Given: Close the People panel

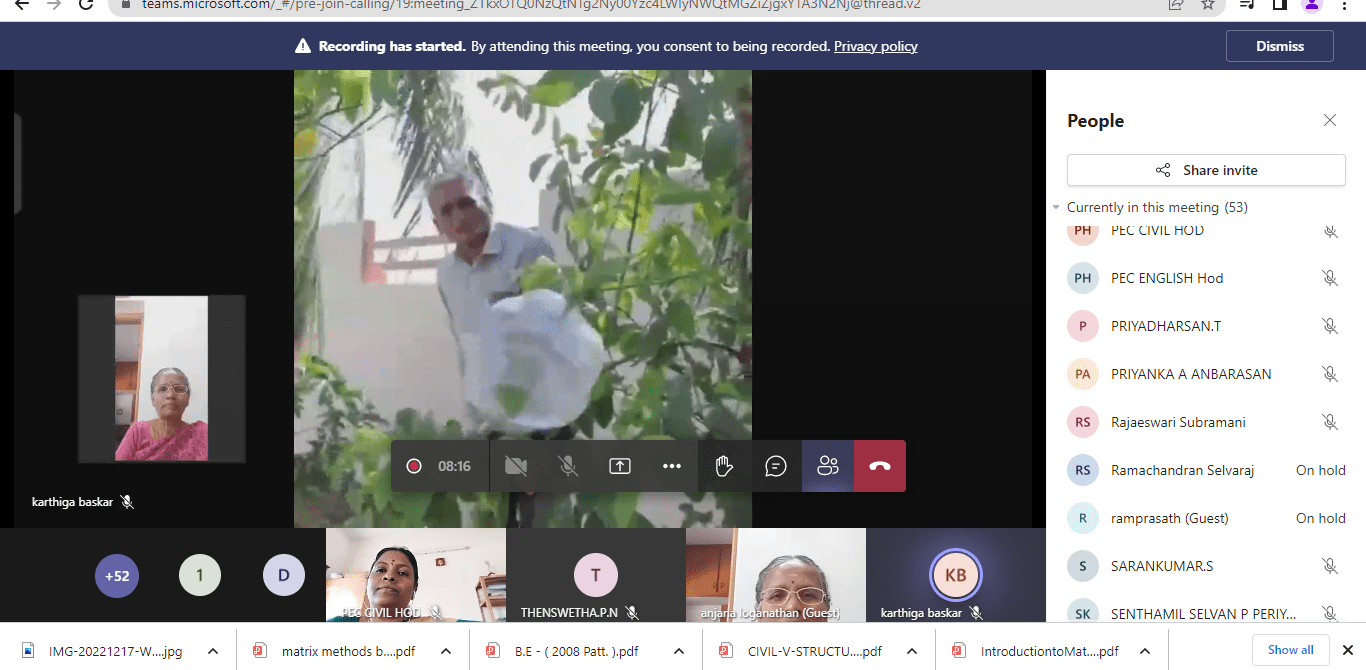Looking at the screenshot, I should (x=1329, y=121).
